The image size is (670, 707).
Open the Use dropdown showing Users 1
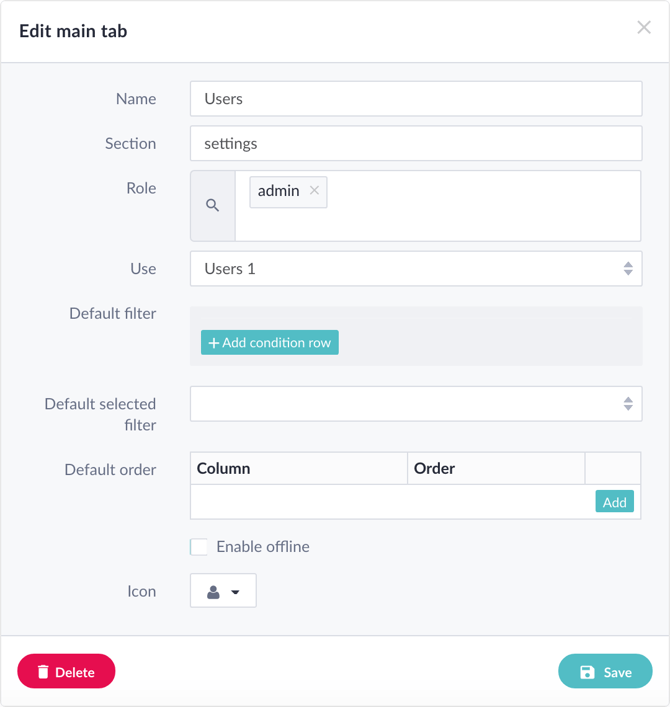416,269
